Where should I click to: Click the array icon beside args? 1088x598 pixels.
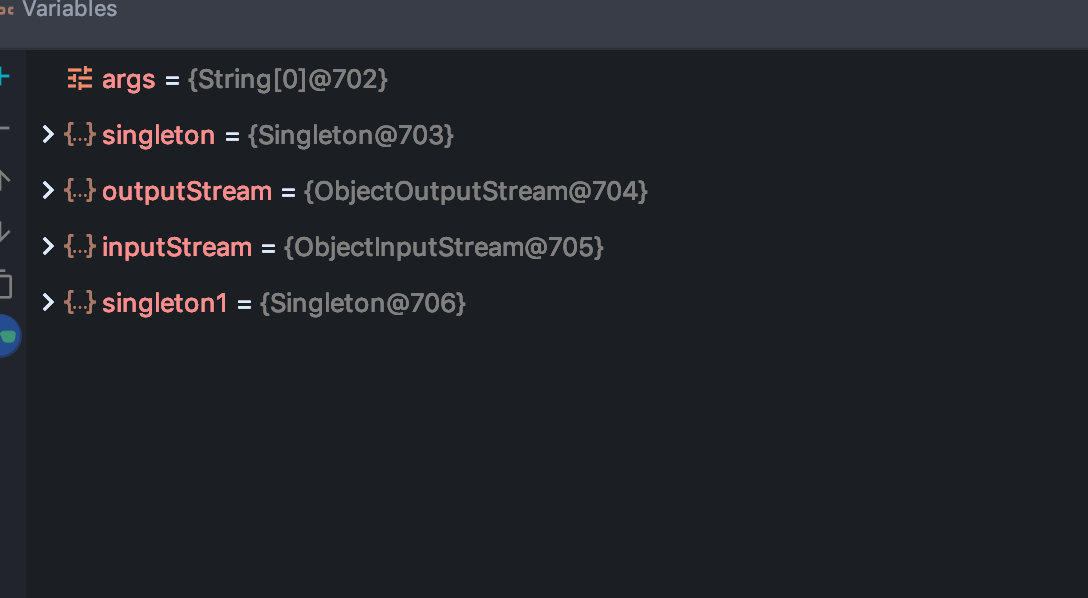coord(80,78)
